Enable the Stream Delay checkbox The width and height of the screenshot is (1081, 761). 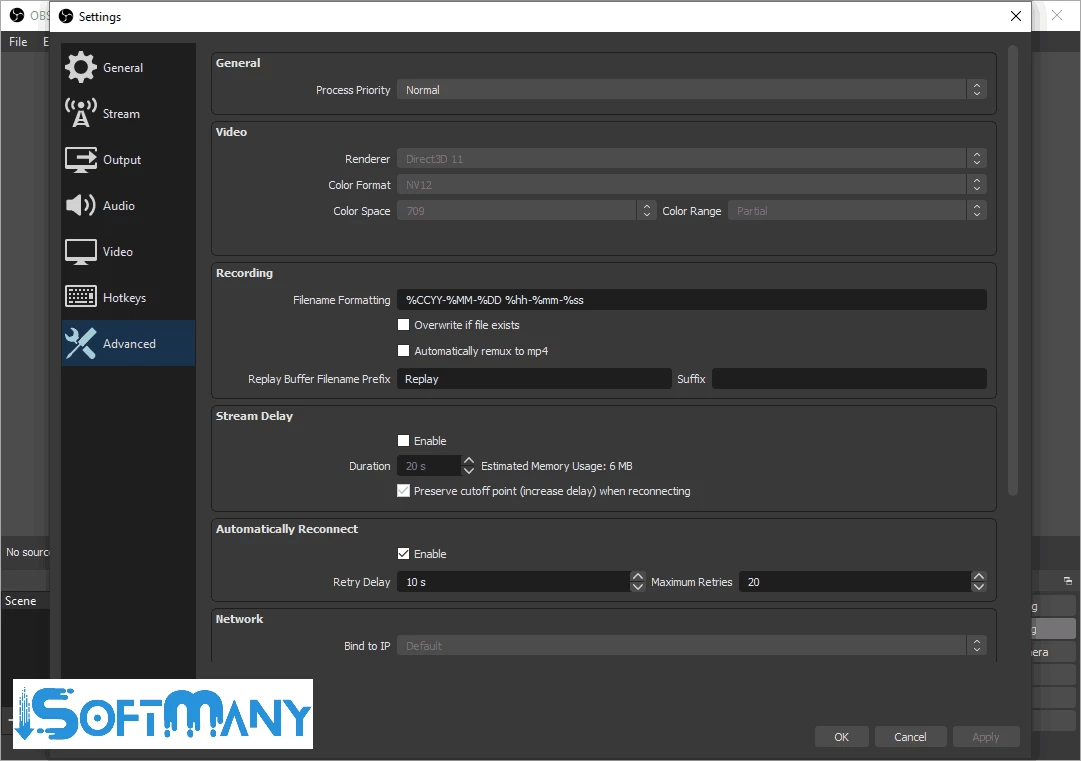(x=404, y=441)
